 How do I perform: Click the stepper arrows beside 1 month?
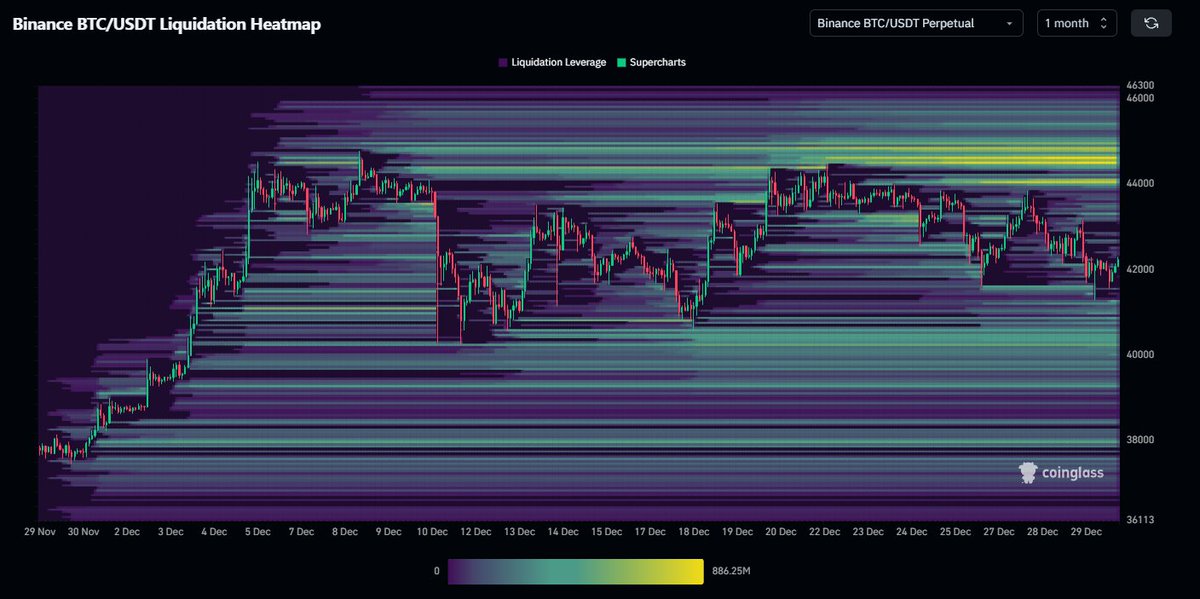1106,22
